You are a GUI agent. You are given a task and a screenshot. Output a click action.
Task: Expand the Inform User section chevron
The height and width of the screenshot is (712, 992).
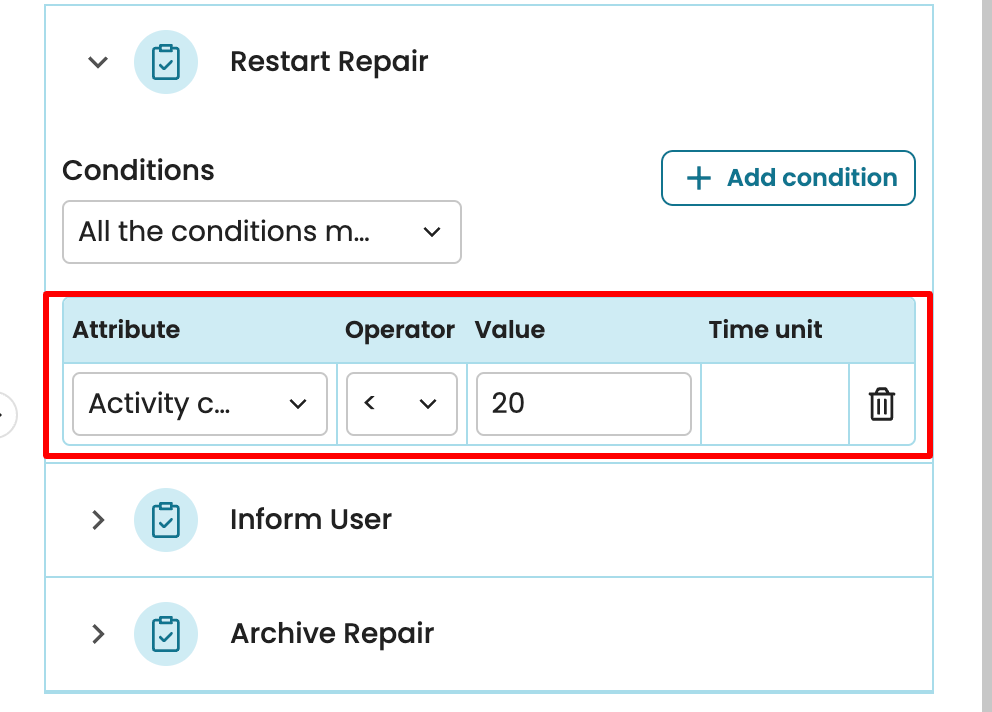97,520
